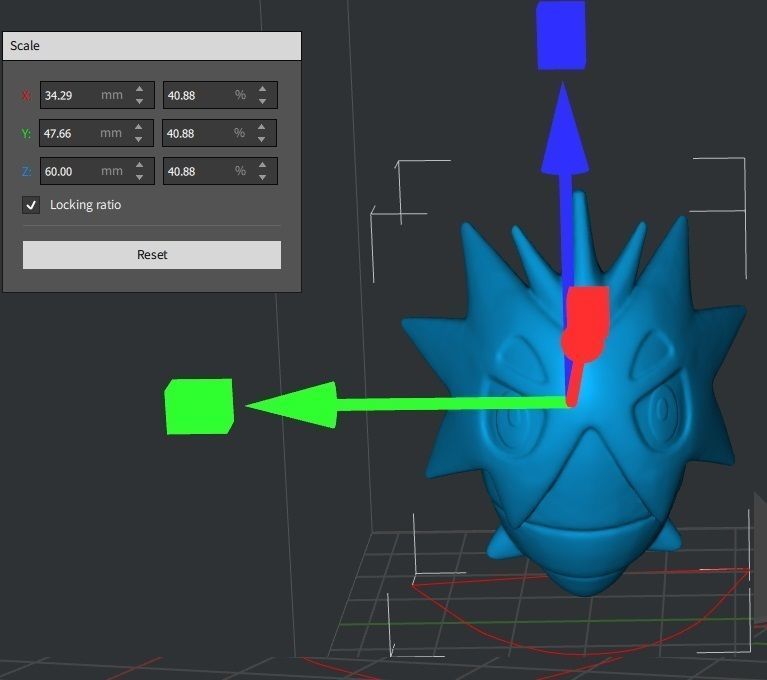767x680 pixels.
Task: Decrease Z percent with down arrow
Action: click(263, 178)
